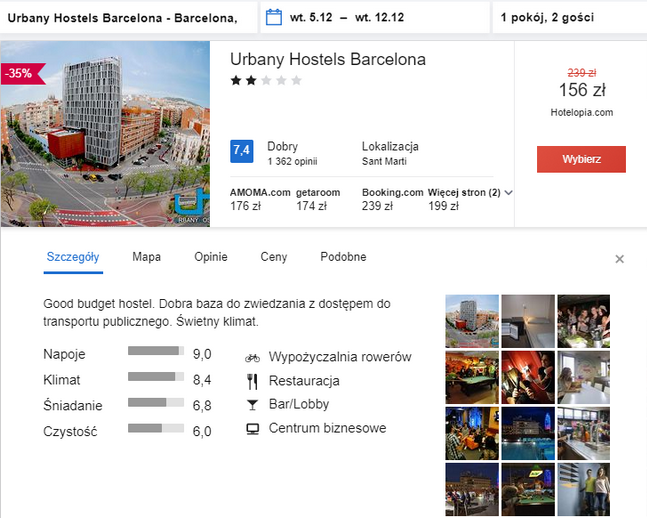Screen dimensions: 647x518
Task: Select the Ceny tab
Action: (x=273, y=257)
